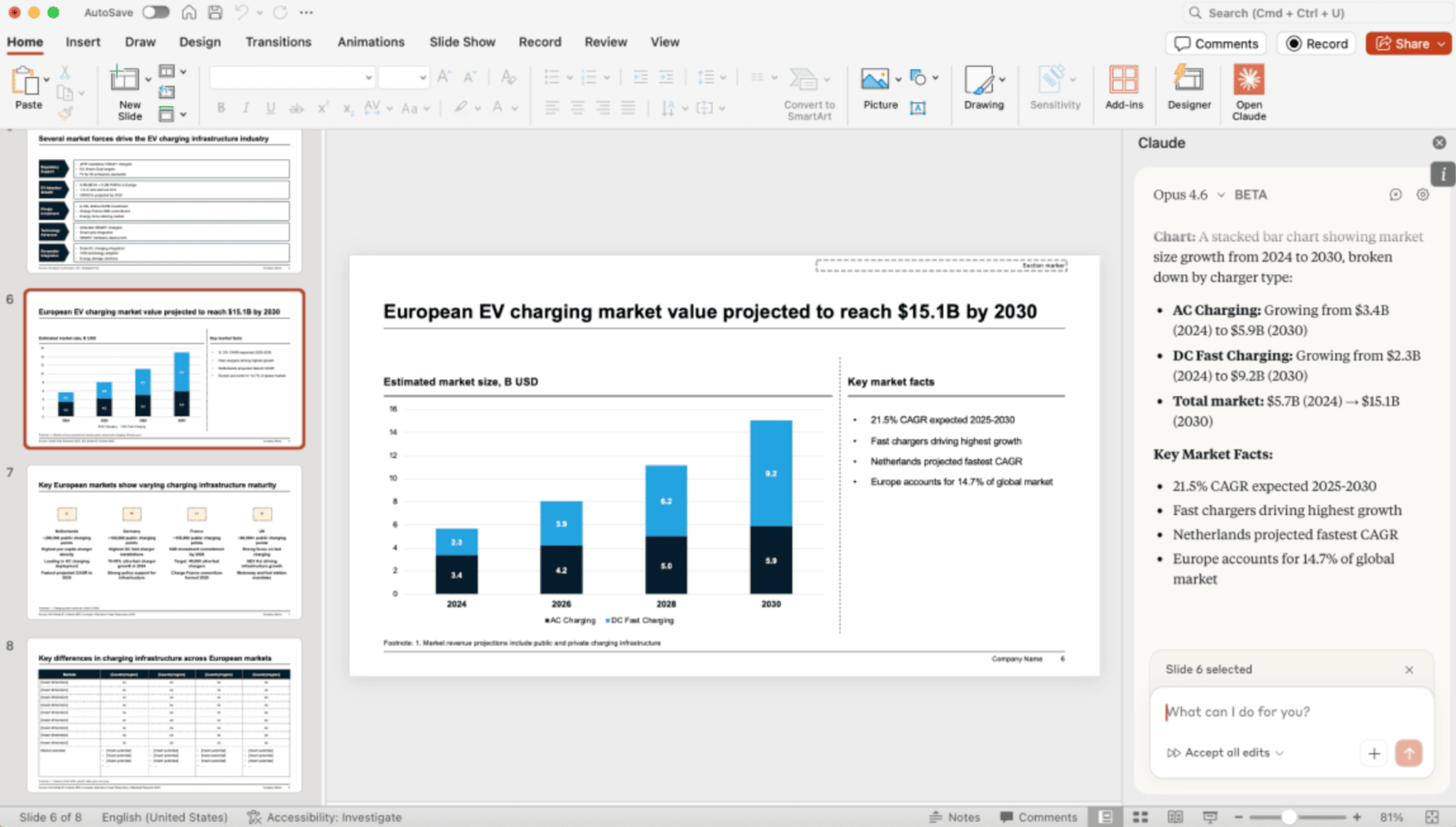This screenshot has width=1456, height=827.
Task: Open the Add-ins gallery
Action: 1124,87
